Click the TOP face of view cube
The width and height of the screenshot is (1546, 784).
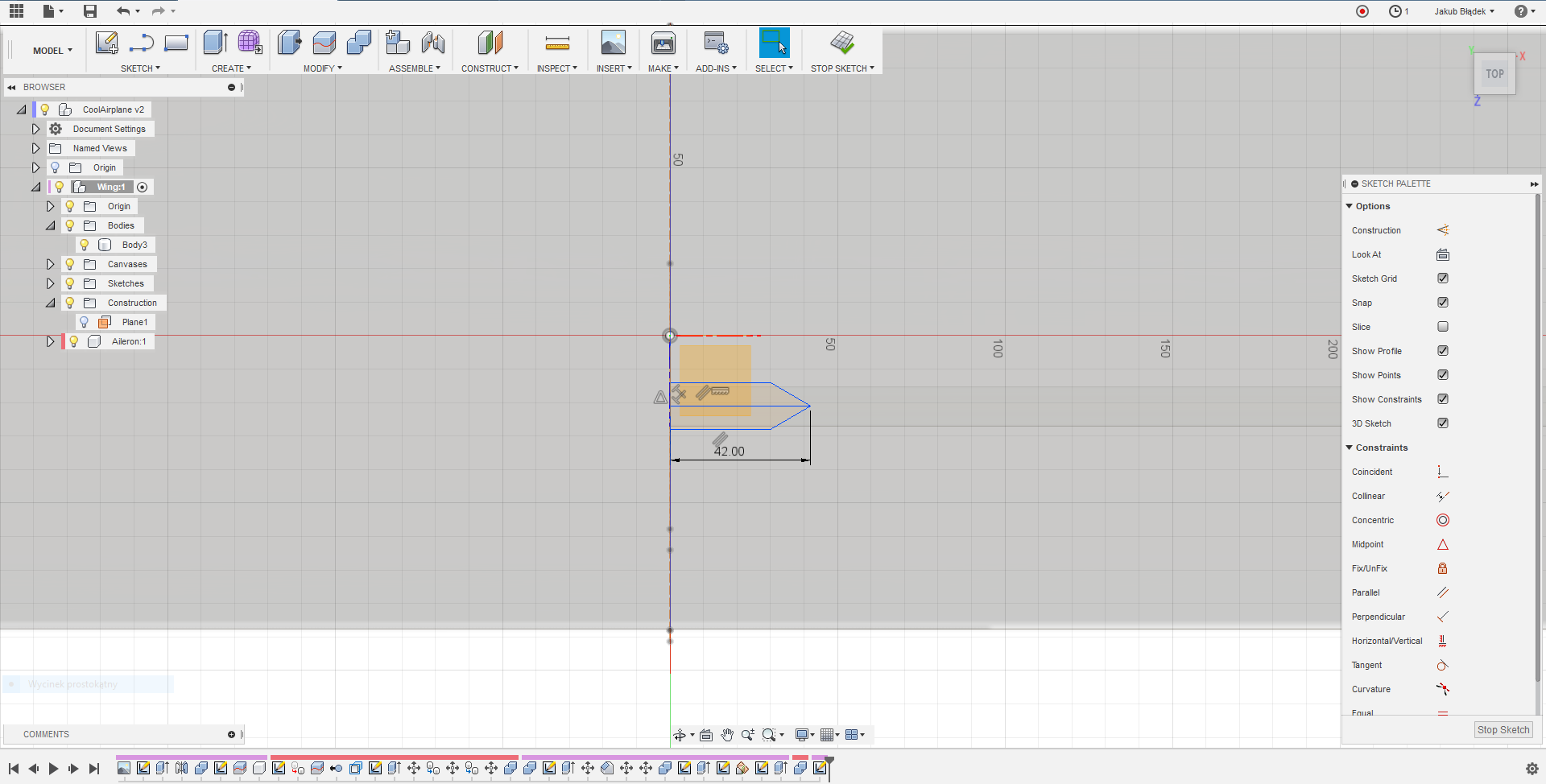click(x=1495, y=74)
